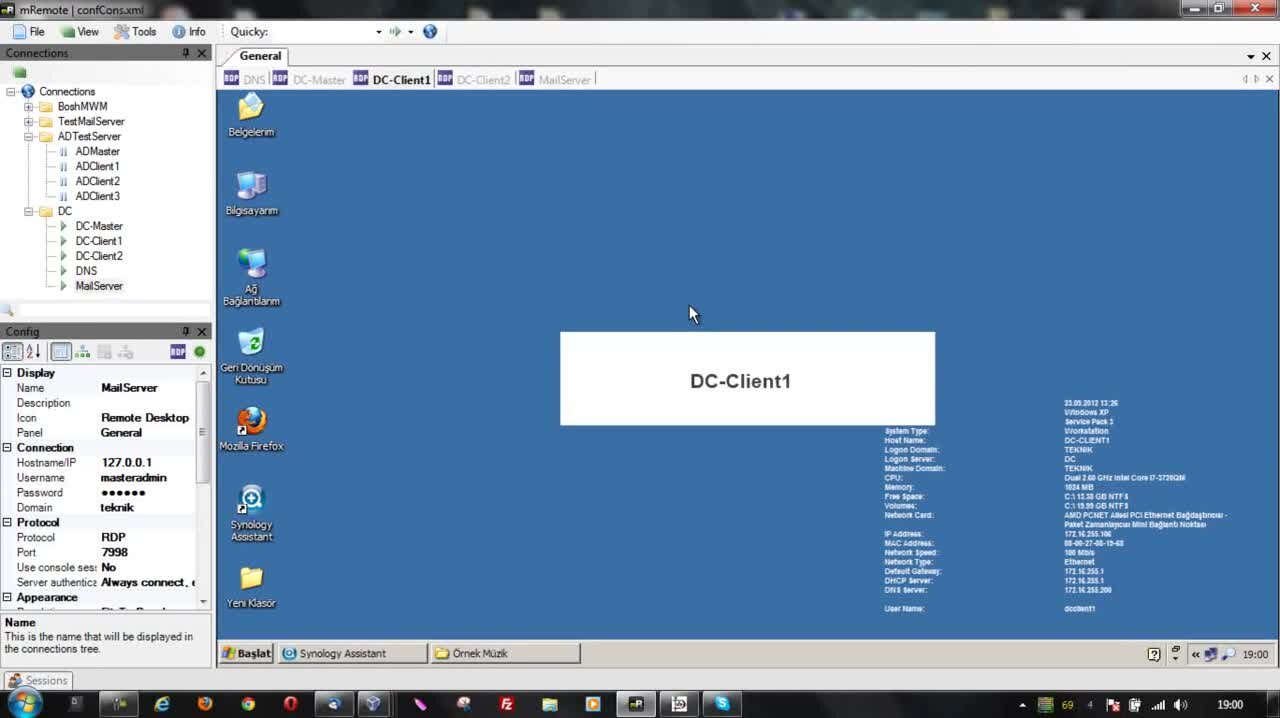Open the Tools menu
This screenshot has height=718, width=1280.
tap(135, 32)
